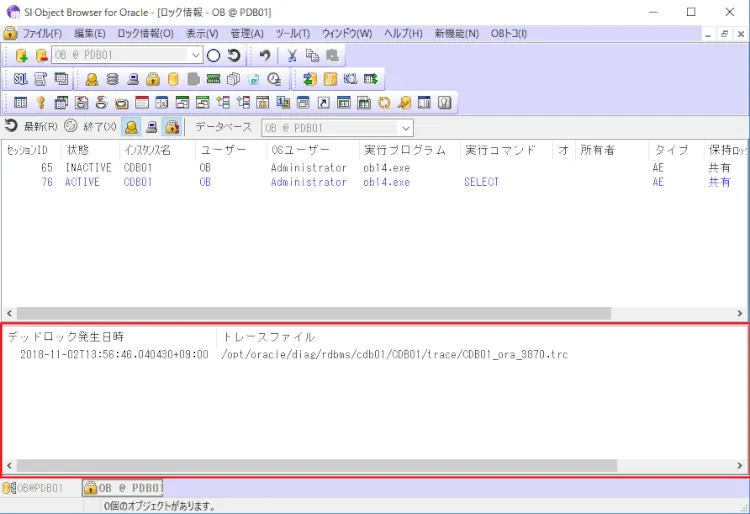
Task: Click the create table grid icon
Action: pyautogui.click(x=20, y=102)
